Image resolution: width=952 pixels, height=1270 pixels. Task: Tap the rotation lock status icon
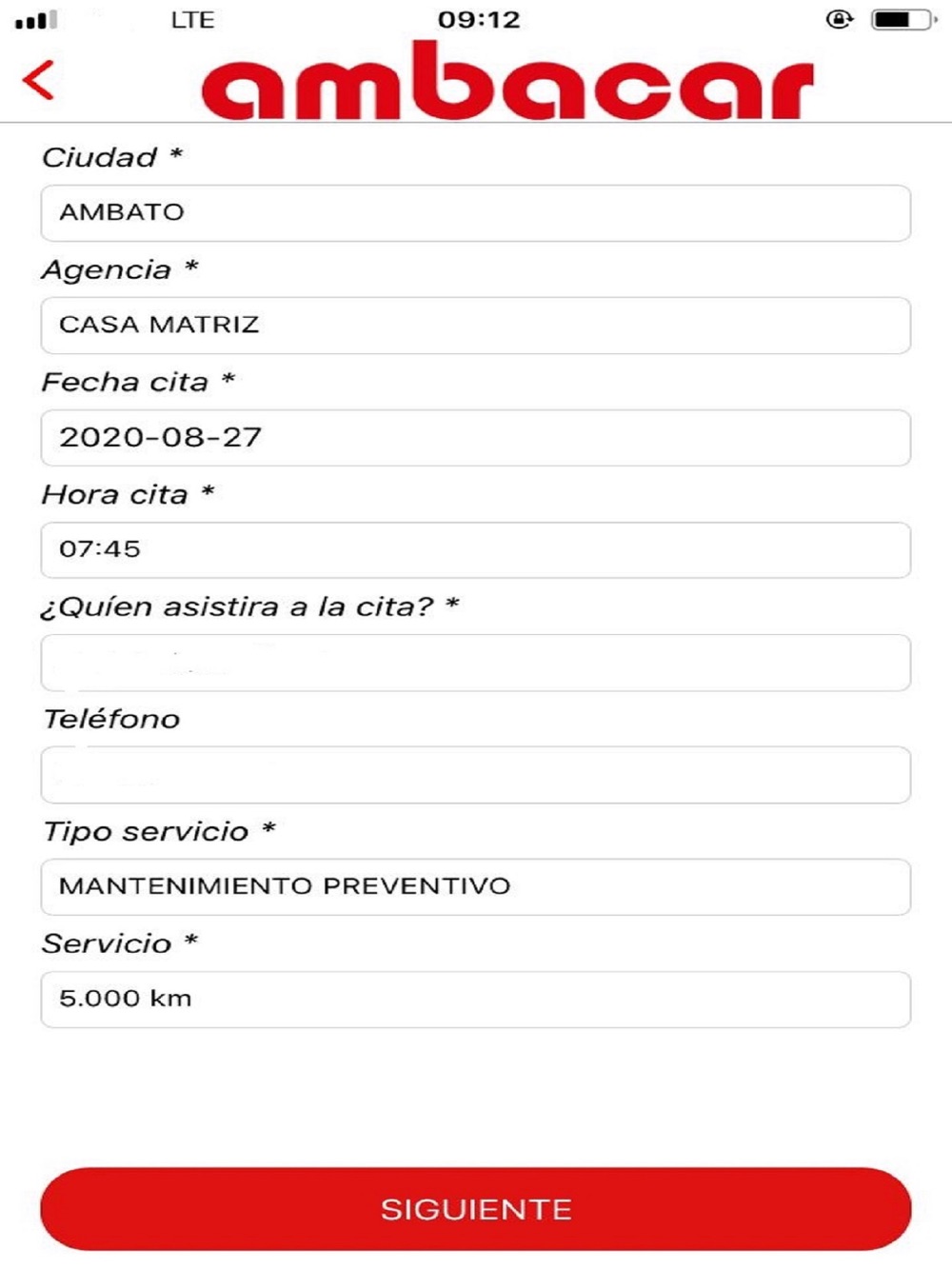point(839,19)
